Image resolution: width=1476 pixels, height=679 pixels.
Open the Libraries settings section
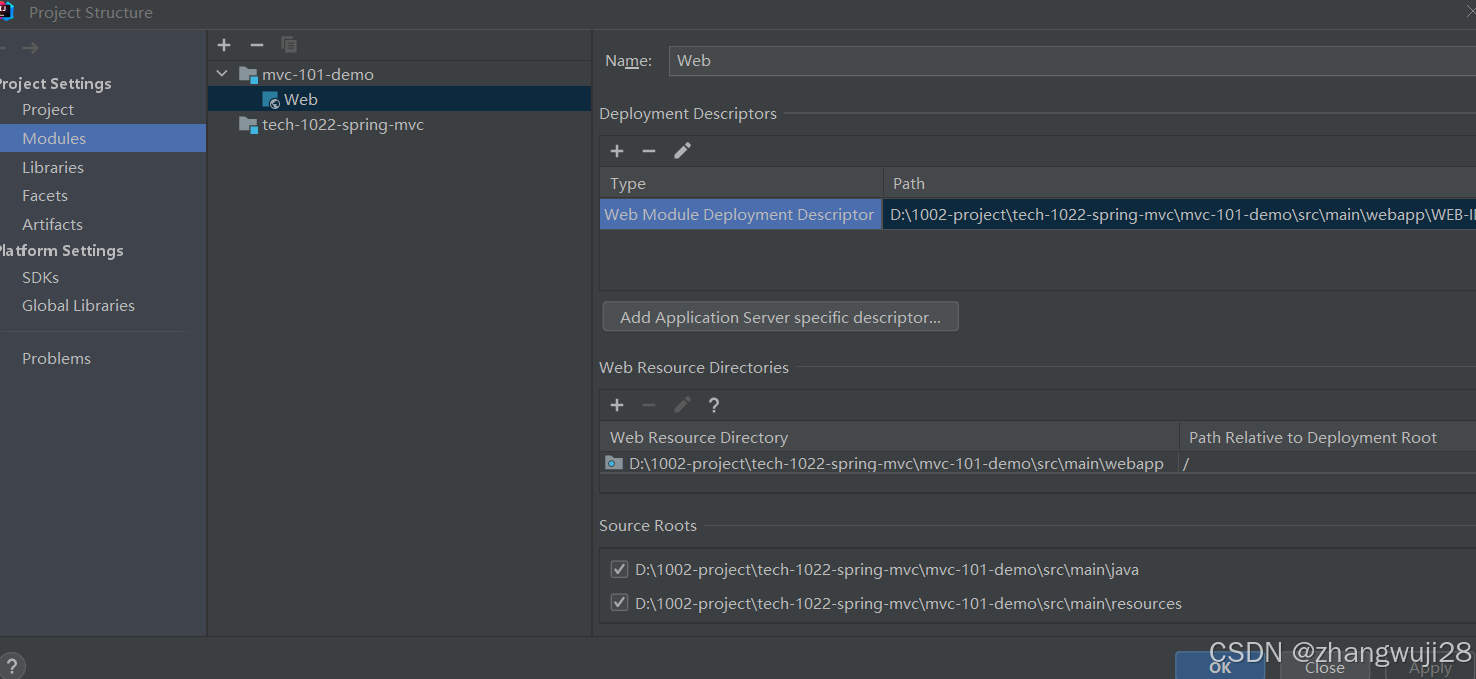[x=53, y=168]
